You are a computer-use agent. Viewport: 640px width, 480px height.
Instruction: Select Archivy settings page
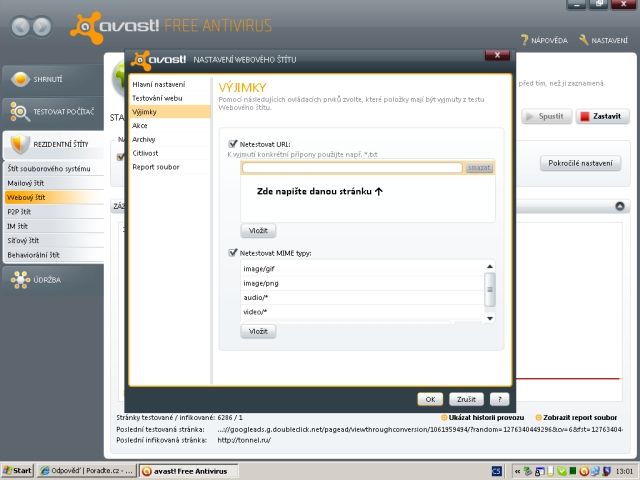pos(170,139)
